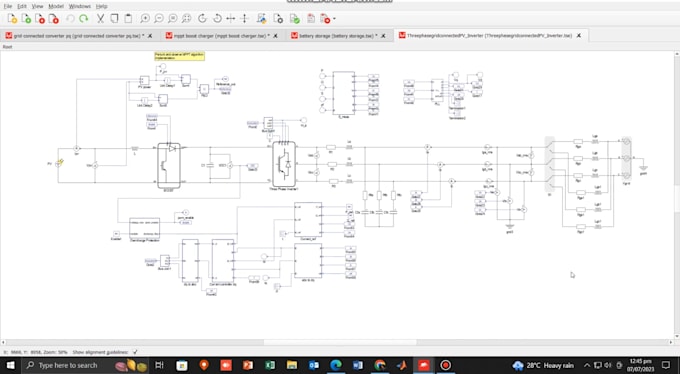Screen dimensions: 680x374
Task: Open the Library Explorer toolbar icon
Action: point(261,18)
